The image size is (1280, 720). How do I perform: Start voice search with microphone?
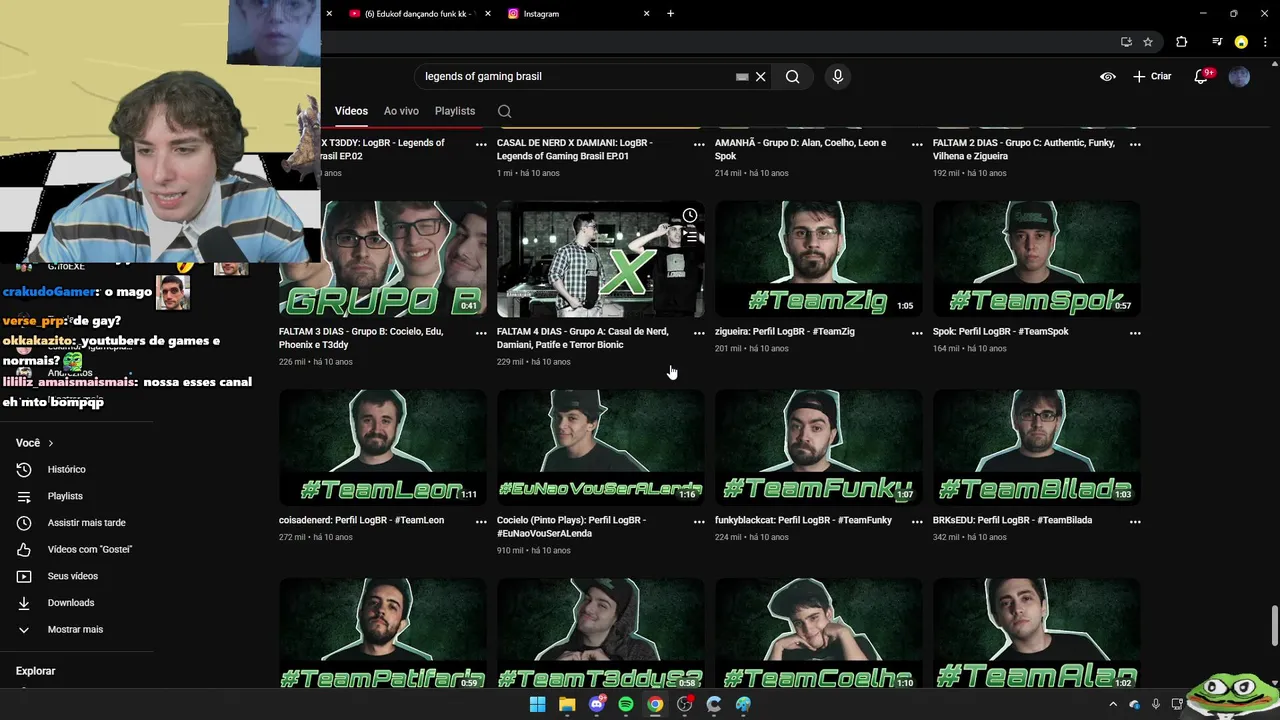(x=838, y=76)
